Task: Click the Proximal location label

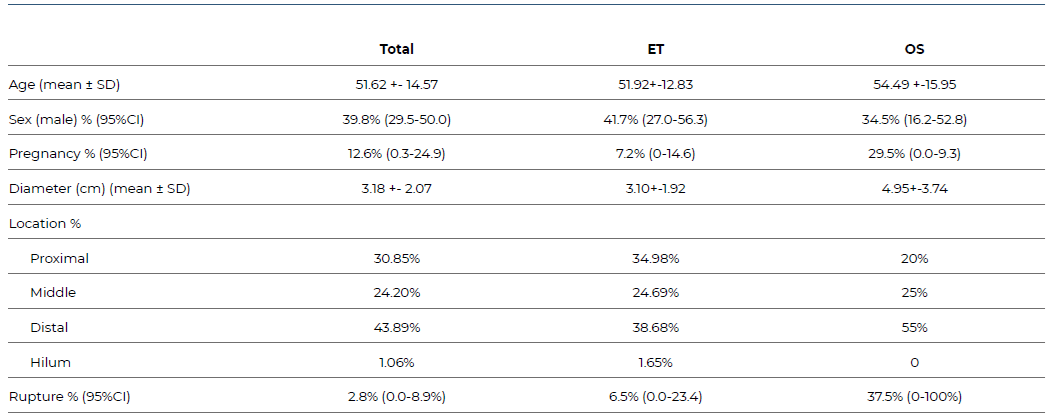Action: pos(59,258)
